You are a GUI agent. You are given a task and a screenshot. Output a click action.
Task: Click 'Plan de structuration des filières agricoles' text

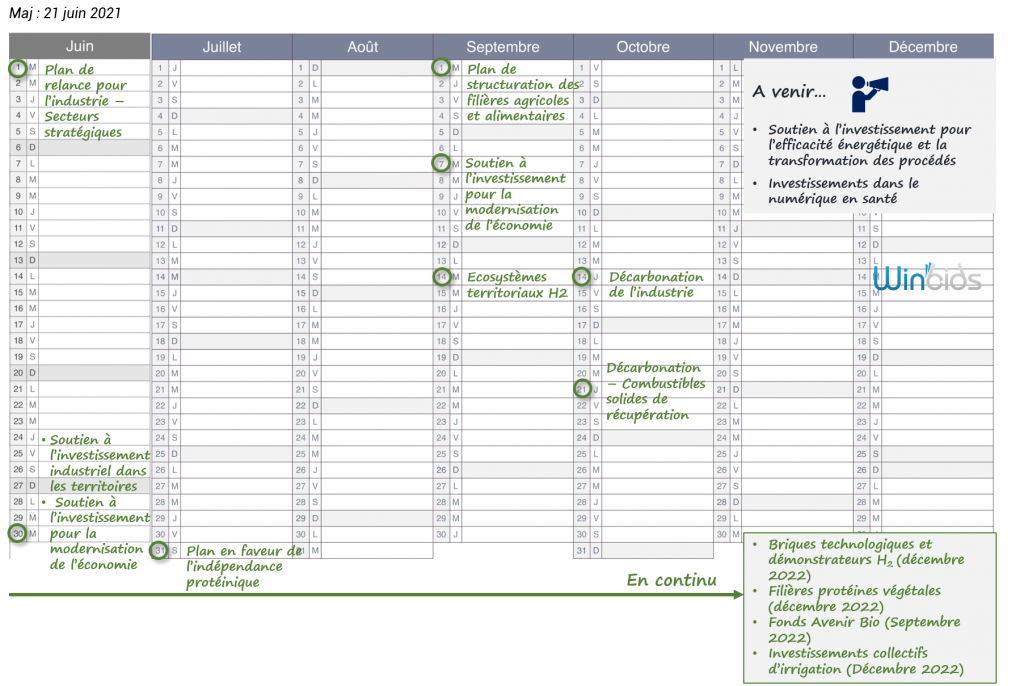(522, 93)
